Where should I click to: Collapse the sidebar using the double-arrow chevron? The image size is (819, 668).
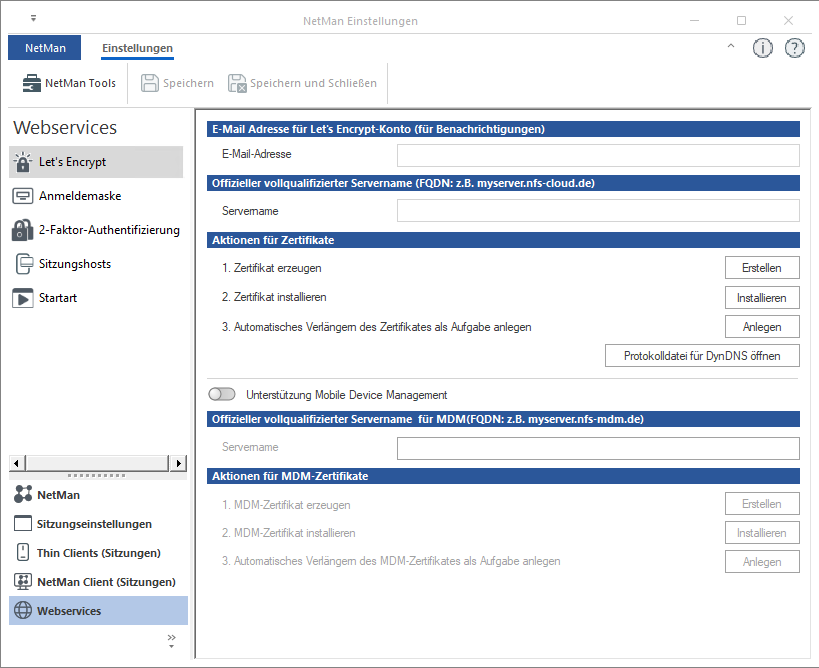tap(171, 638)
